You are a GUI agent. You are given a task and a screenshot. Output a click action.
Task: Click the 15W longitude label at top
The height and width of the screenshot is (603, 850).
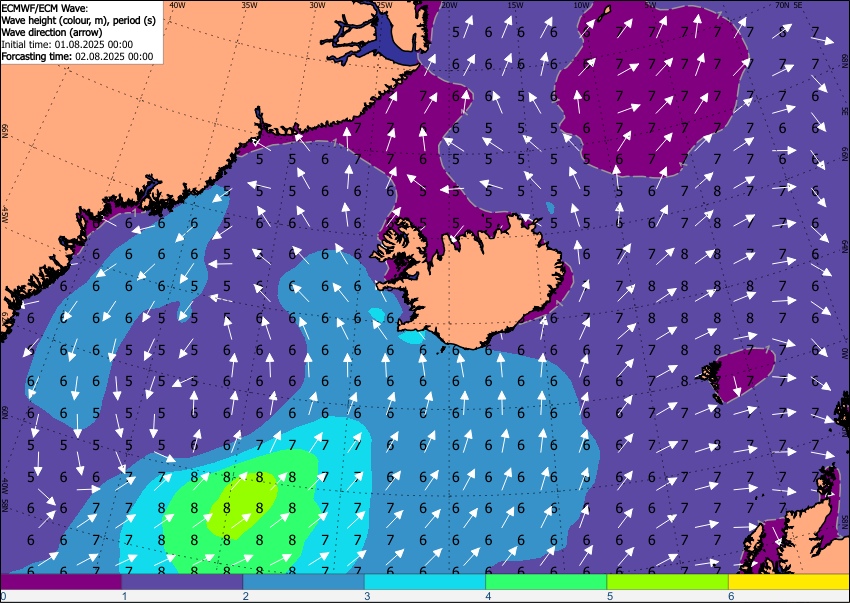(x=515, y=5)
